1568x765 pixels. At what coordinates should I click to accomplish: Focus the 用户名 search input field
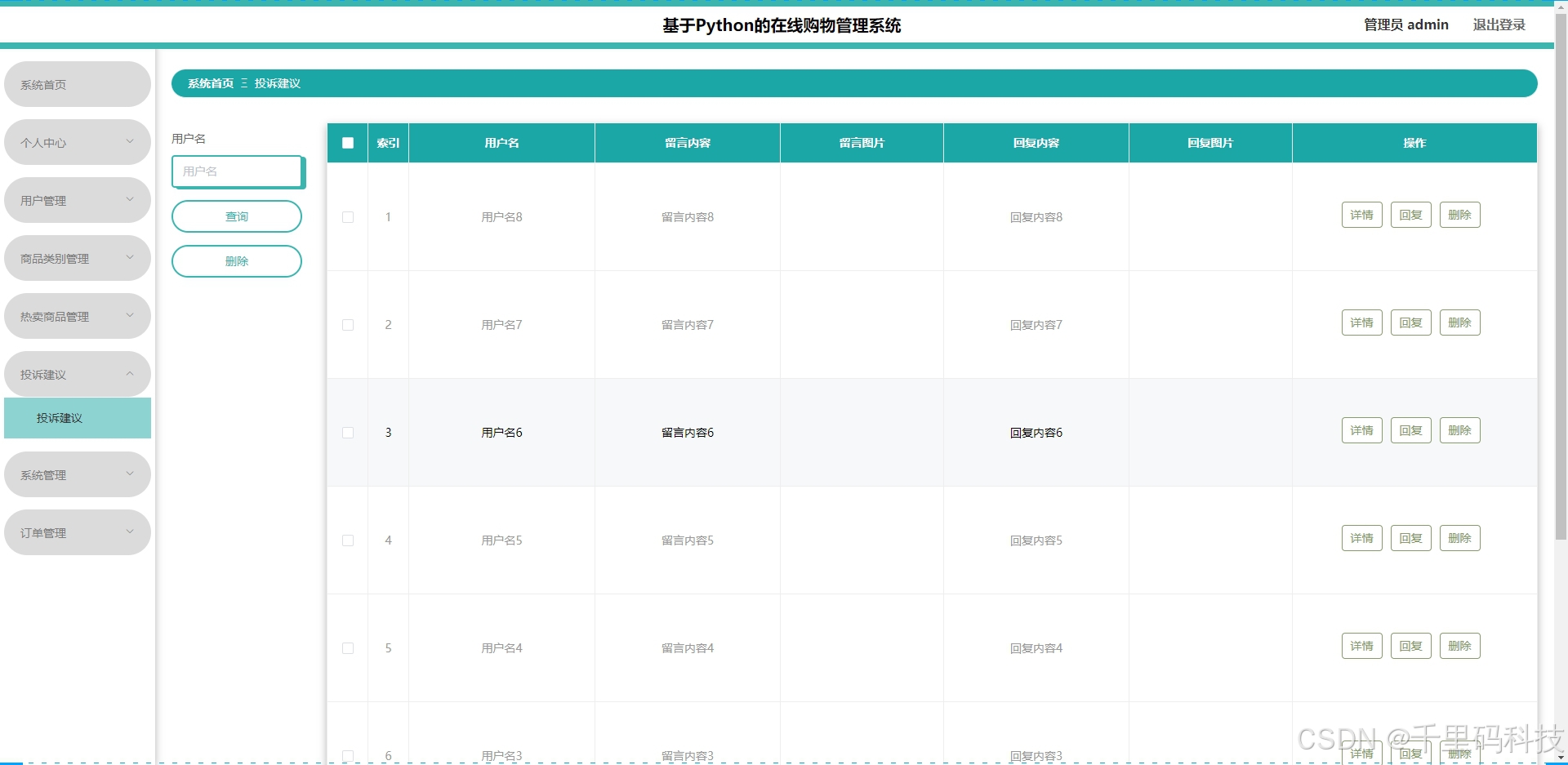point(237,171)
